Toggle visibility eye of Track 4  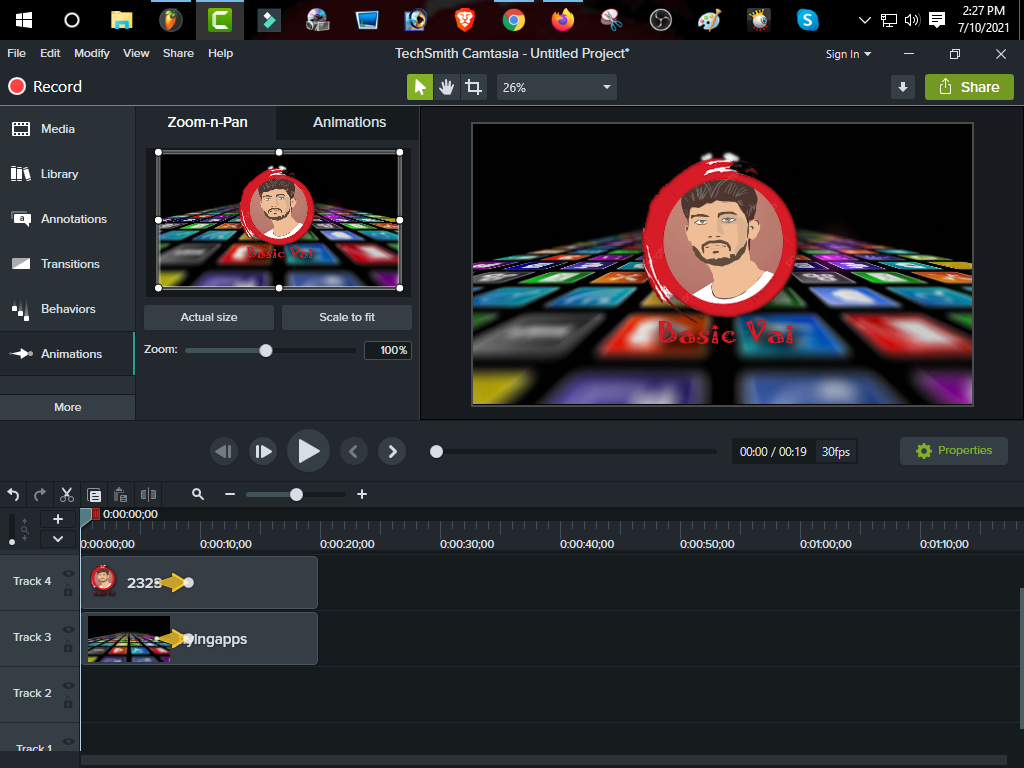click(68, 573)
